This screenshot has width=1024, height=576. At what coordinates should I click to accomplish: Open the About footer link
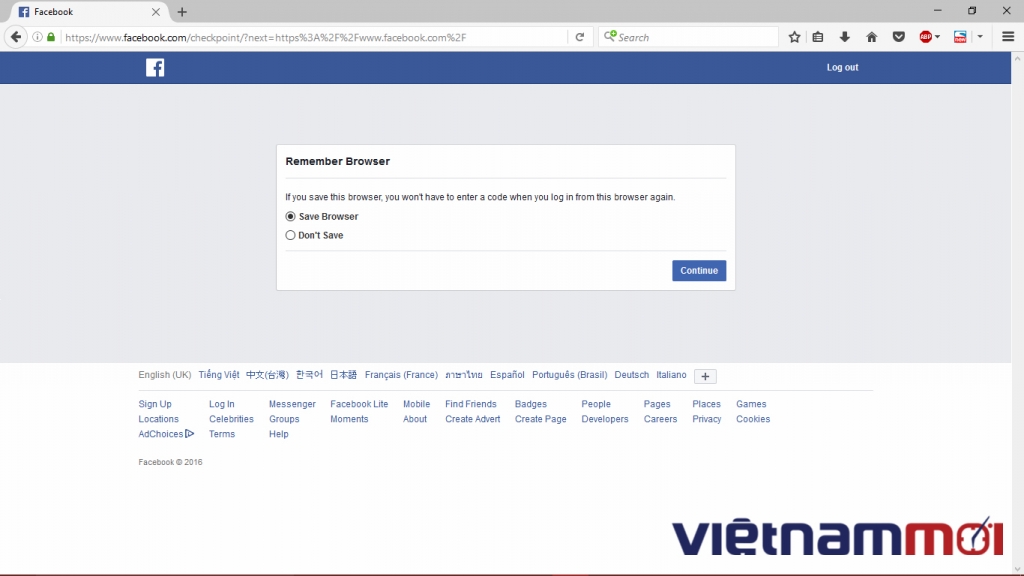[415, 419]
